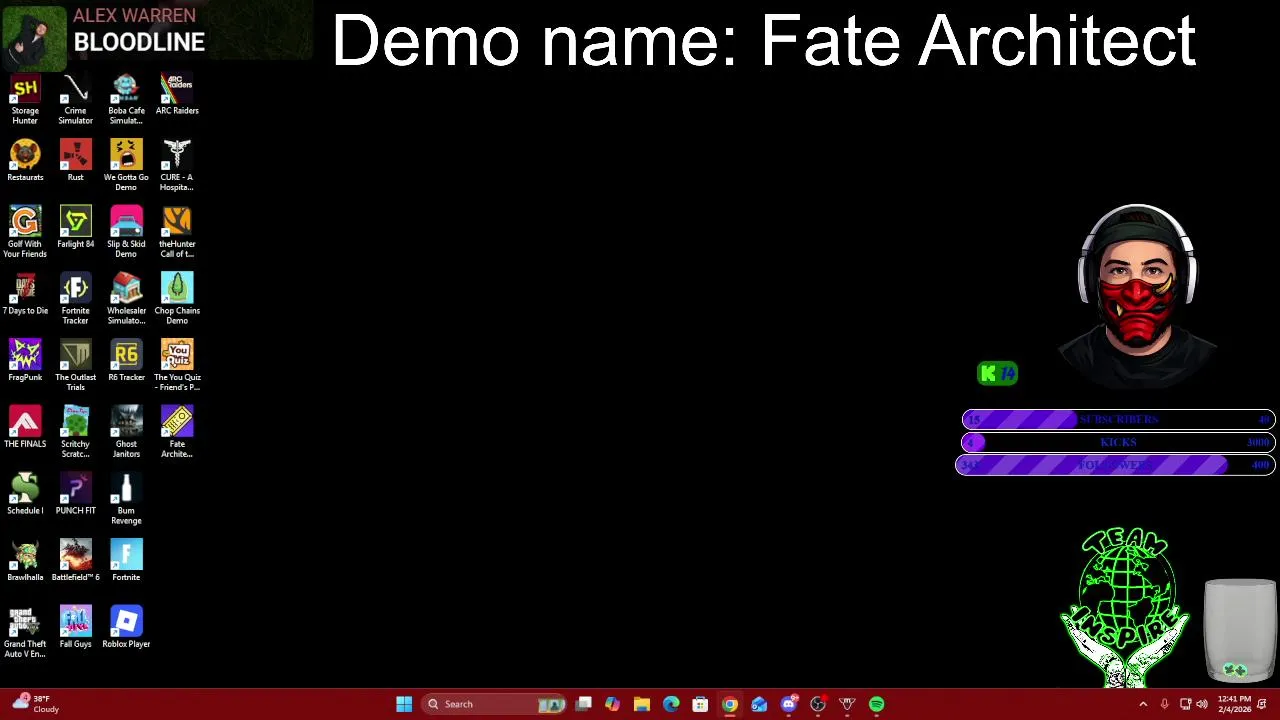
Task: Open the weather widget showing 38°F Cloudy
Action: 34,704
